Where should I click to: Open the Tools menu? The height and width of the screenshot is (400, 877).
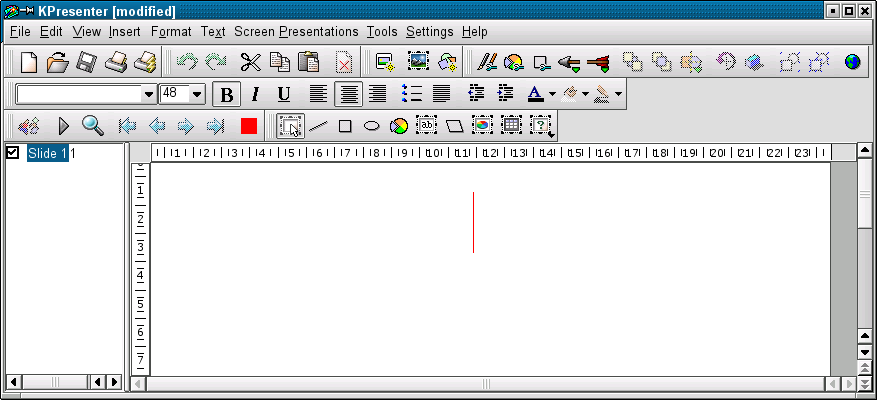click(x=382, y=32)
